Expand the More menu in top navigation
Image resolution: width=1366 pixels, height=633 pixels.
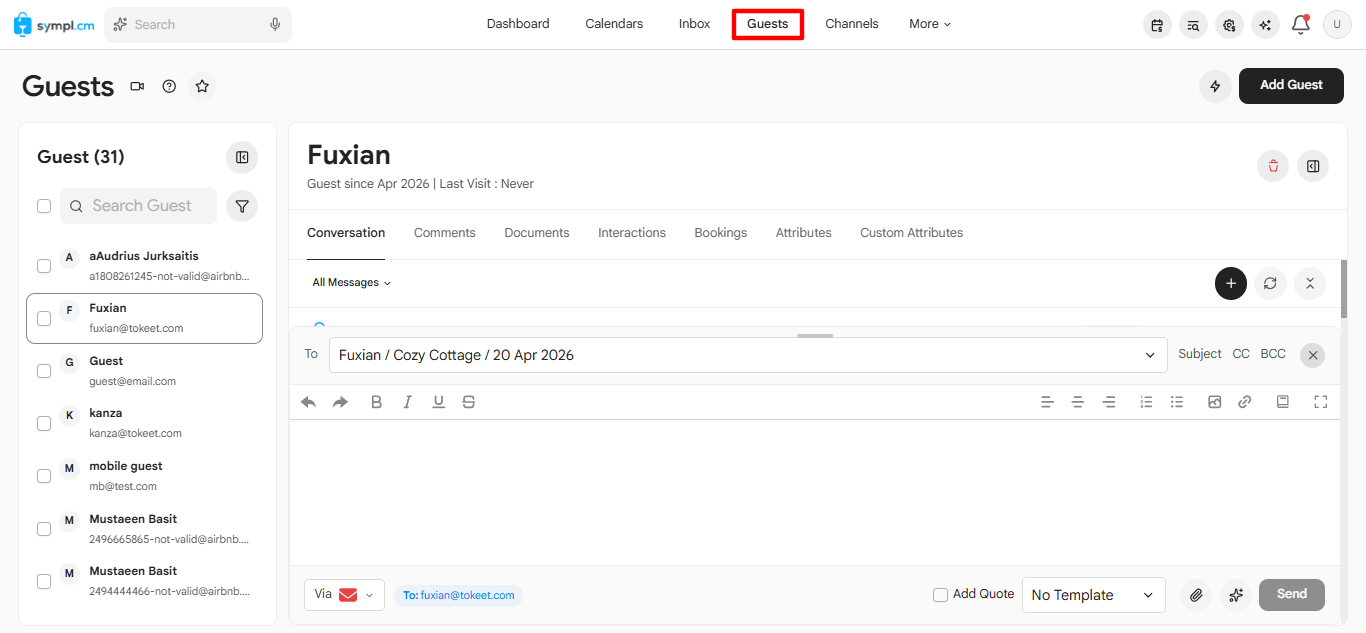pos(930,24)
